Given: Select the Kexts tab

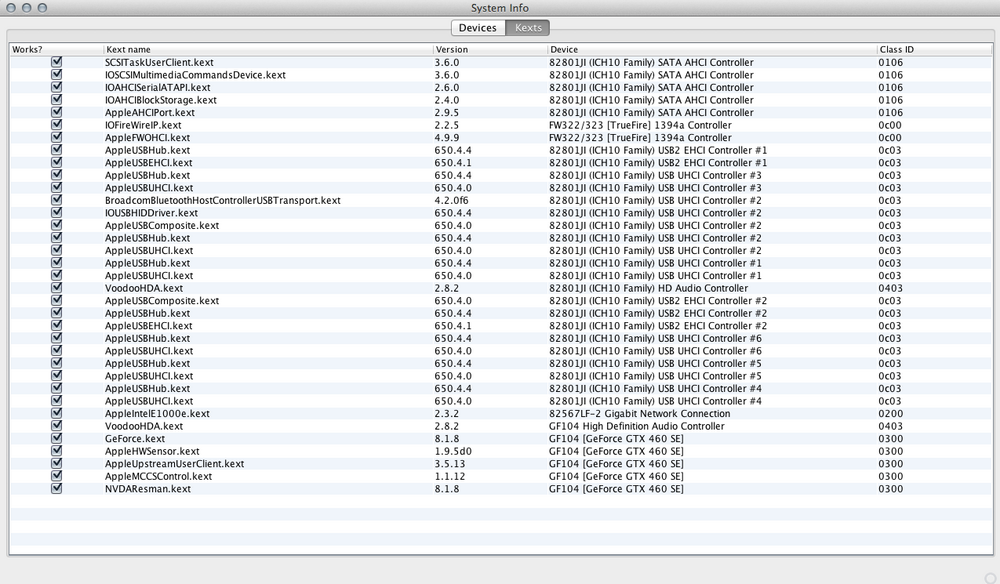Looking at the screenshot, I should pyautogui.click(x=528, y=28).
